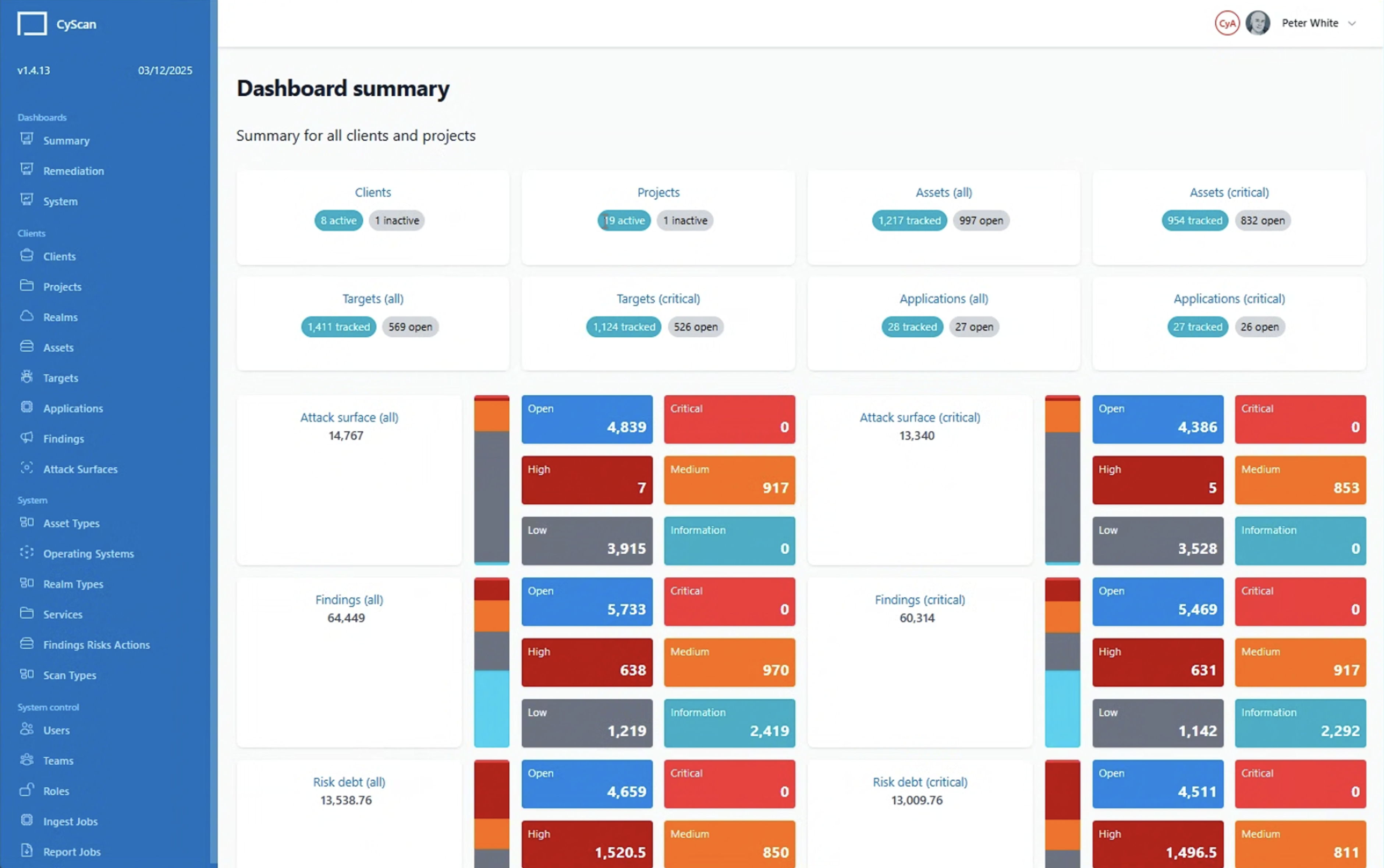1384x868 pixels.
Task: Click the Projects folder icon
Action: tap(26, 285)
